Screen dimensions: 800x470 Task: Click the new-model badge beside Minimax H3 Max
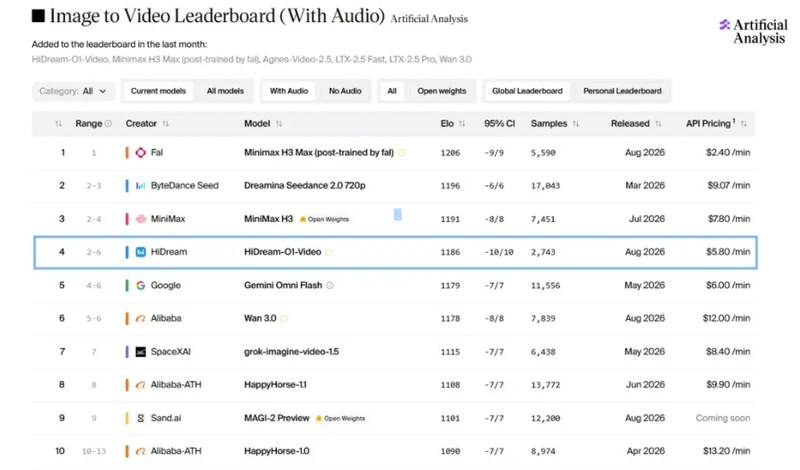402,153
